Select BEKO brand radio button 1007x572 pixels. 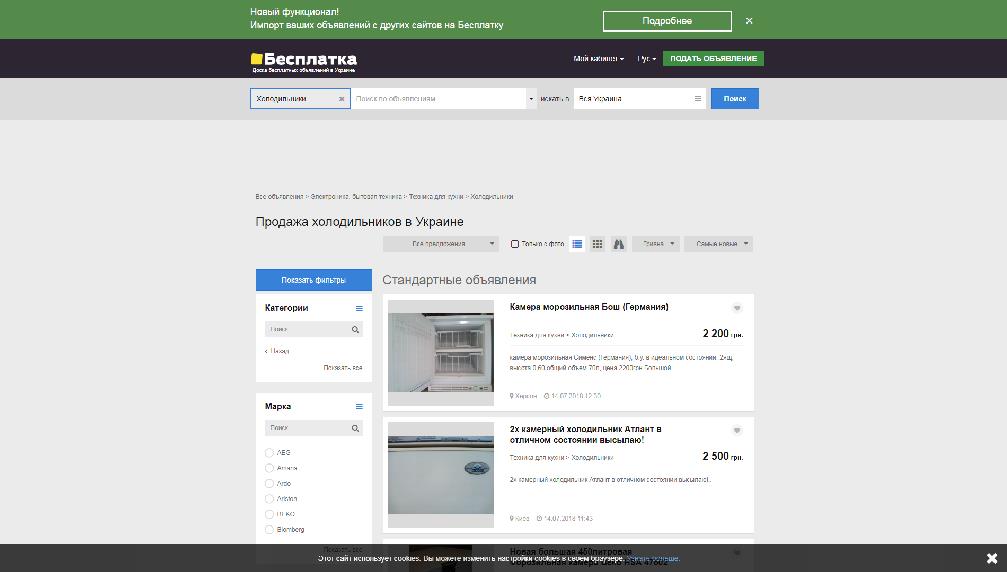[269, 514]
